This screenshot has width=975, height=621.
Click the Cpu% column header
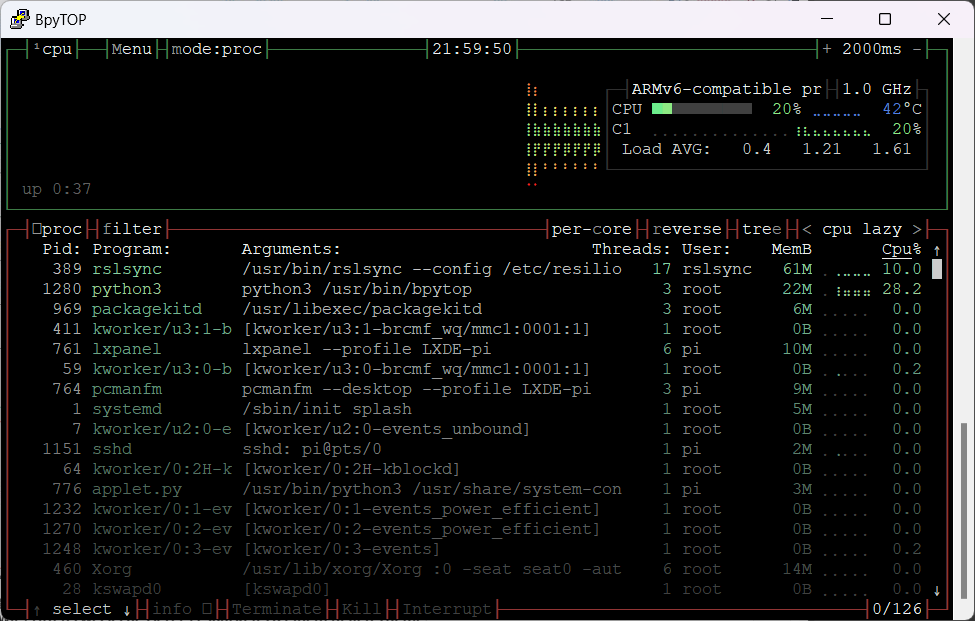point(902,249)
